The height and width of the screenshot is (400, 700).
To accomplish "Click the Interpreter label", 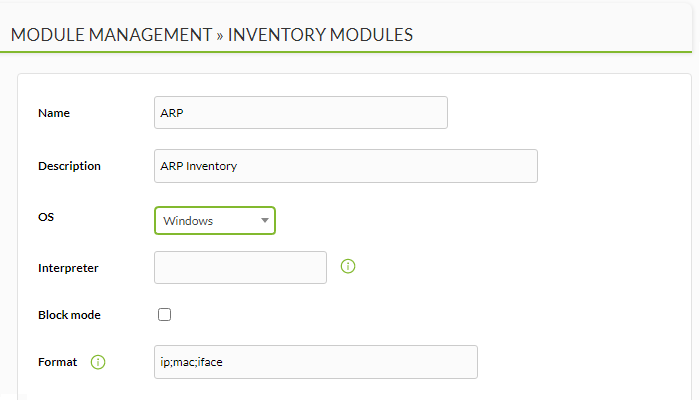I will pos(68,268).
